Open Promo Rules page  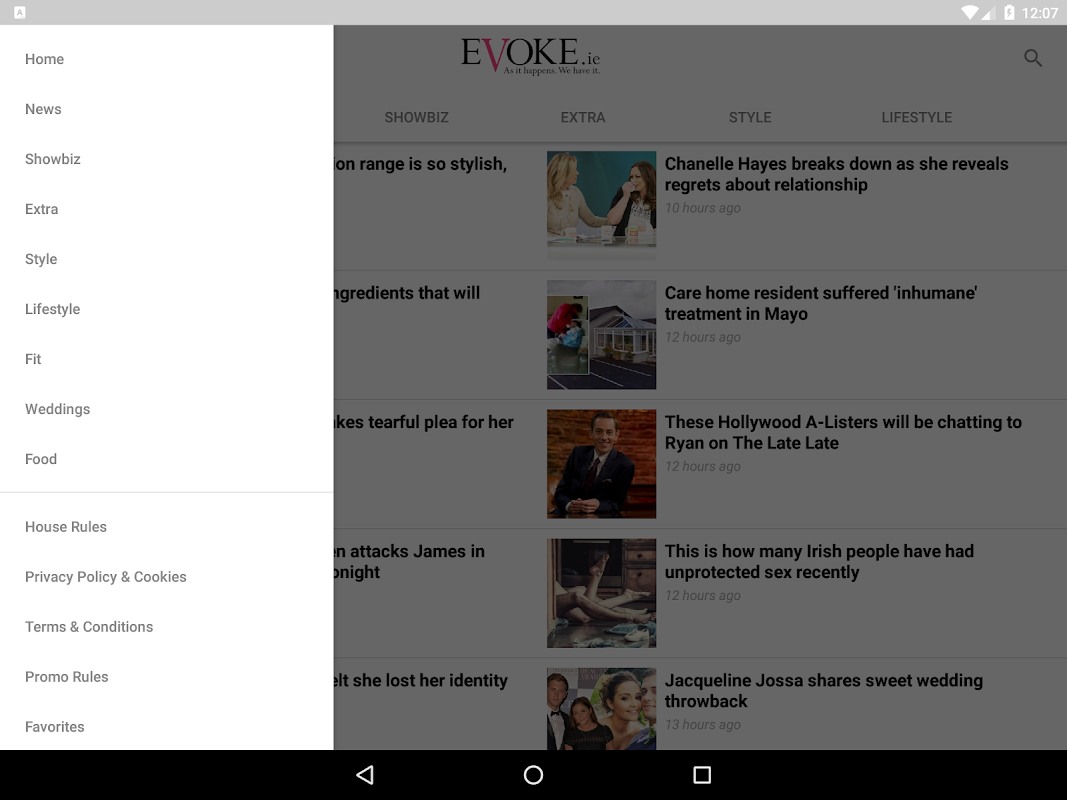coord(167,677)
